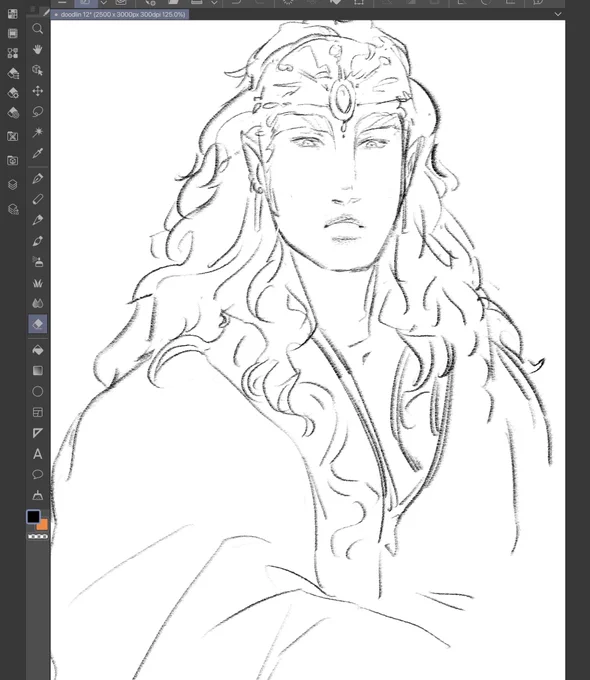Select the Airbrush spray tool

[x=38, y=262]
